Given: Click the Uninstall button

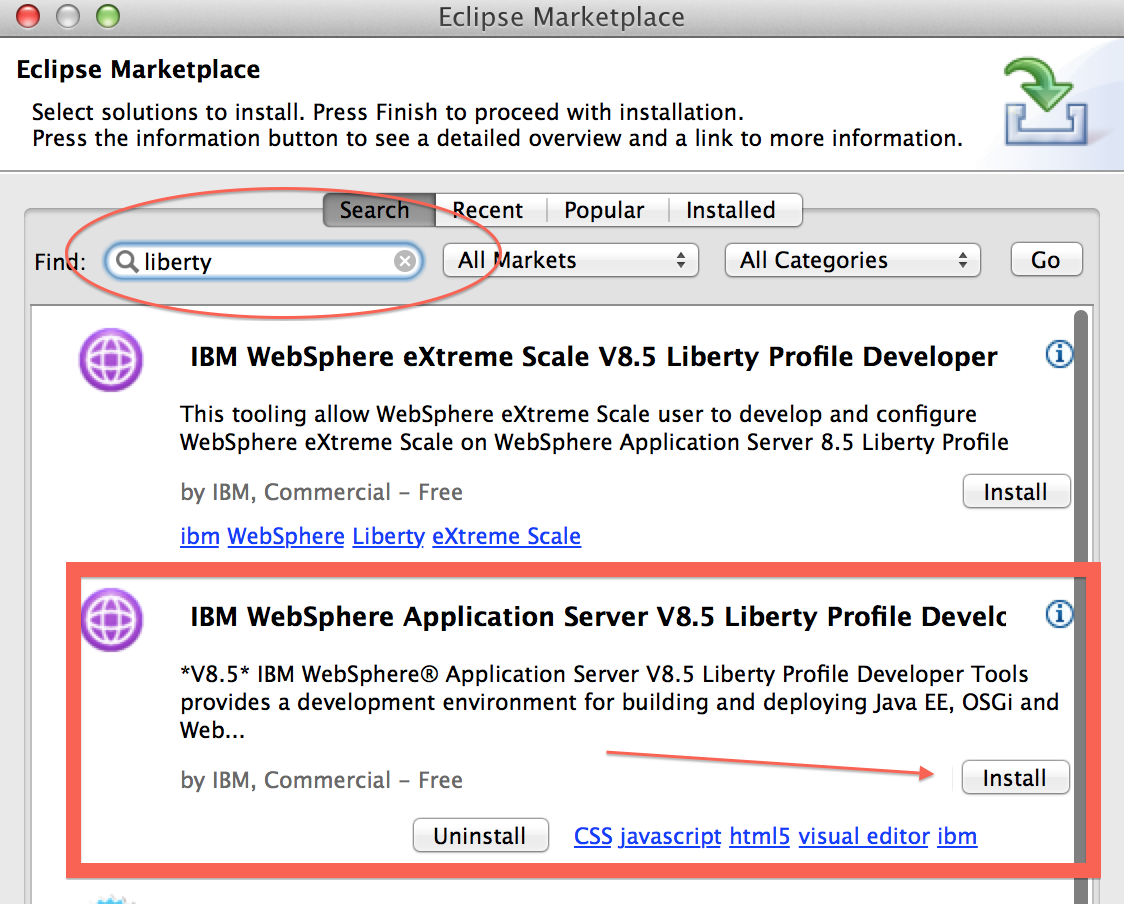Looking at the screenshot, I should click(x=480, y=836).
